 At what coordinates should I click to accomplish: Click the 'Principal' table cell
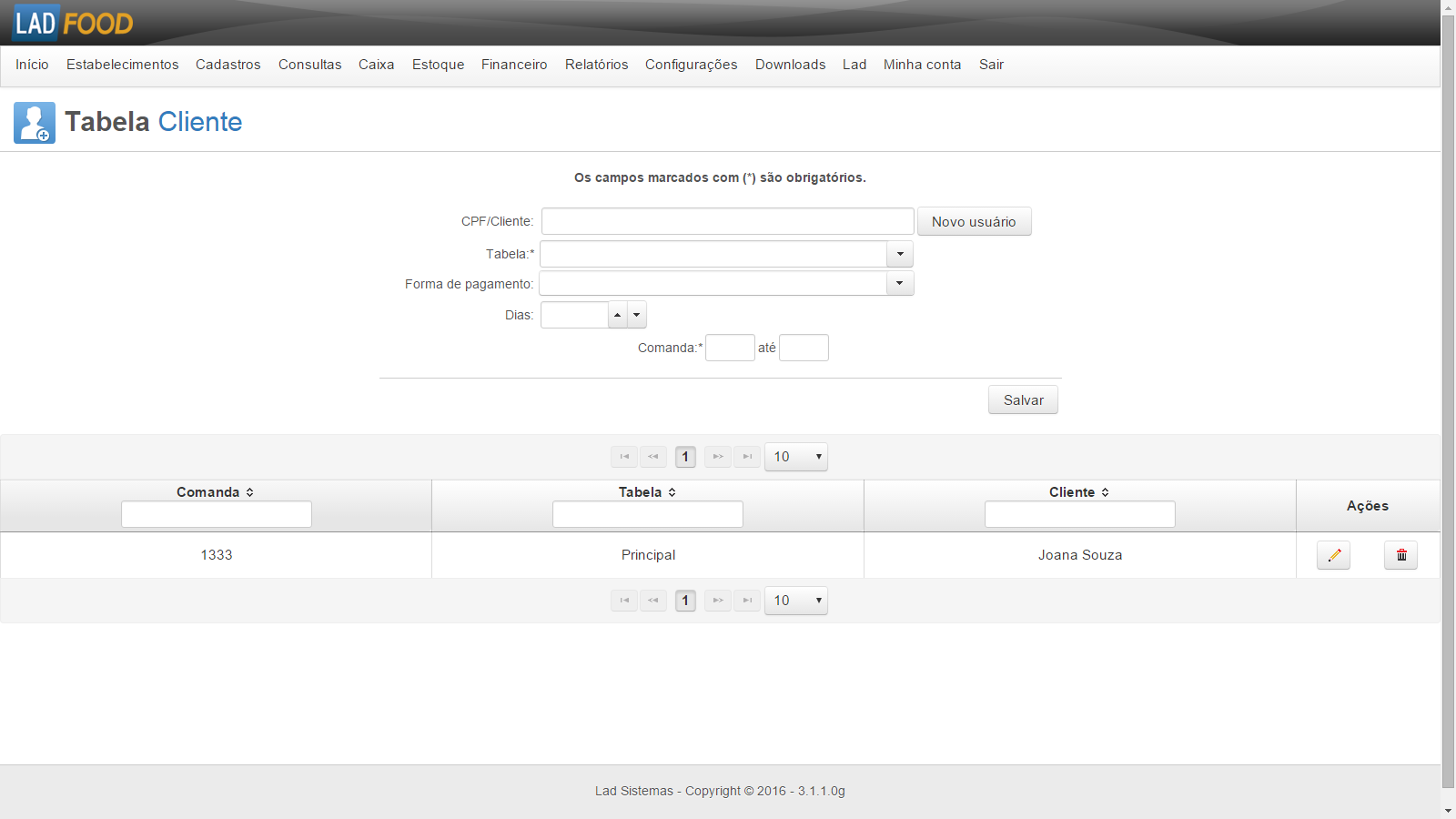coord(648,555)
